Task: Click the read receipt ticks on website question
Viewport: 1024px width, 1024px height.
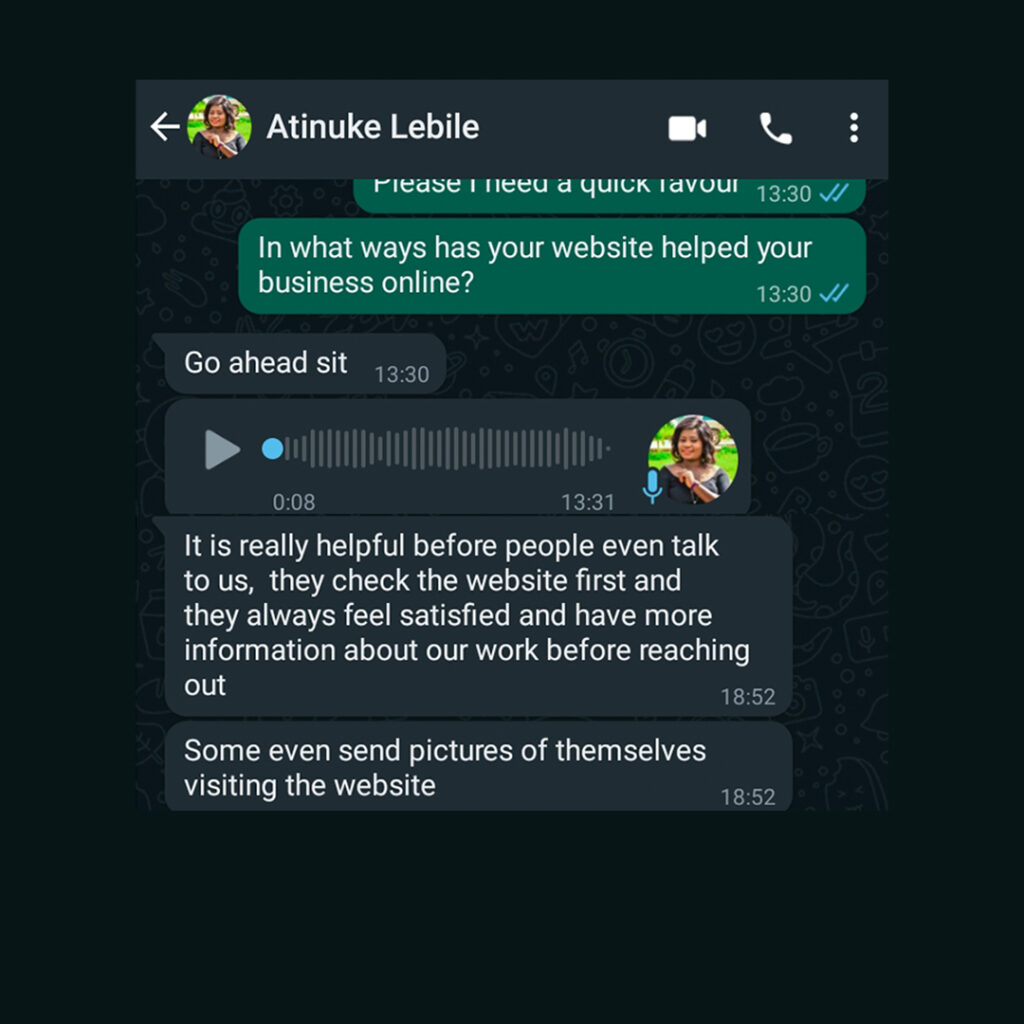Action: pos(834,293)
